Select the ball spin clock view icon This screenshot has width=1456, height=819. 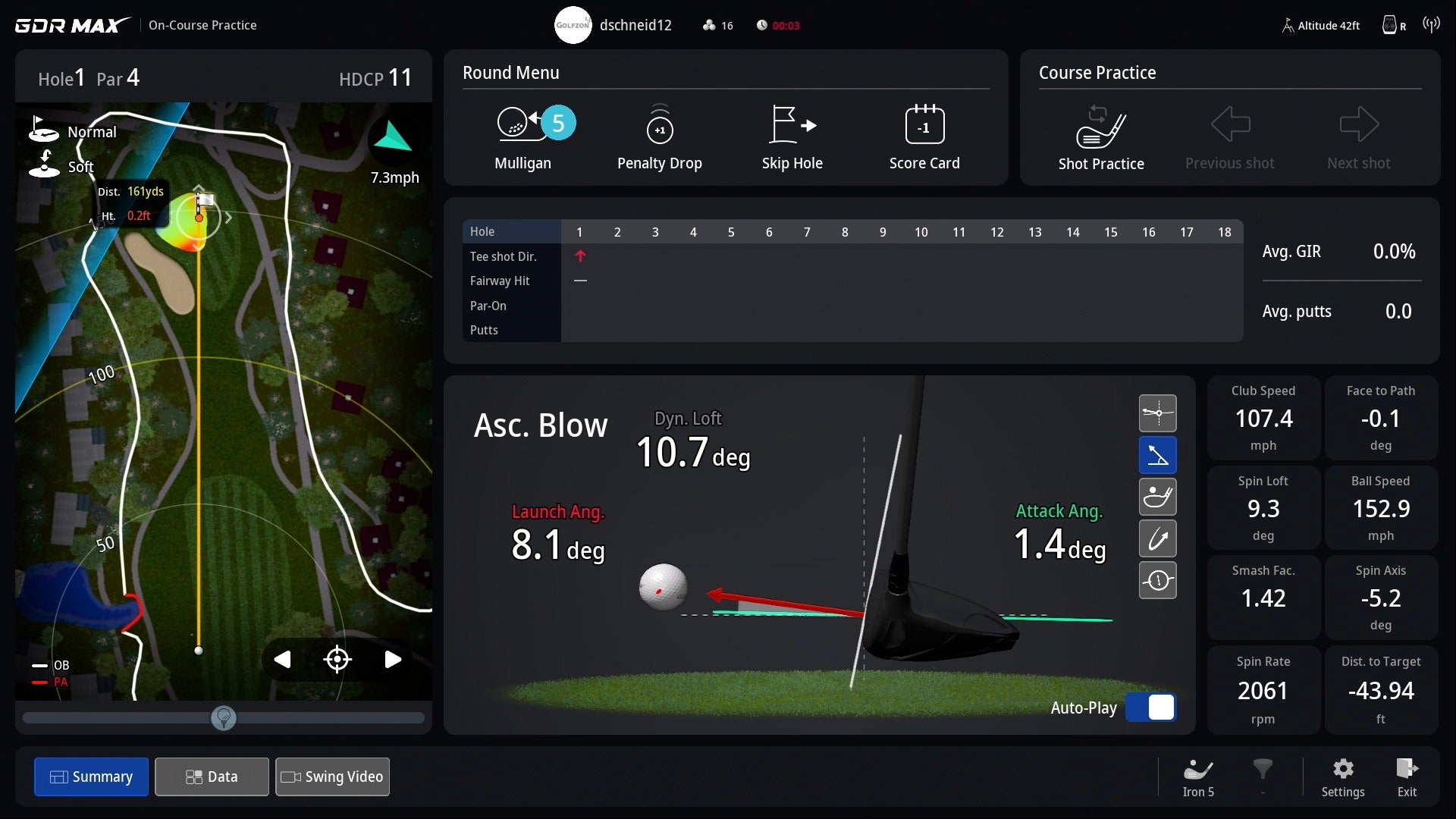coord(1158,580)
